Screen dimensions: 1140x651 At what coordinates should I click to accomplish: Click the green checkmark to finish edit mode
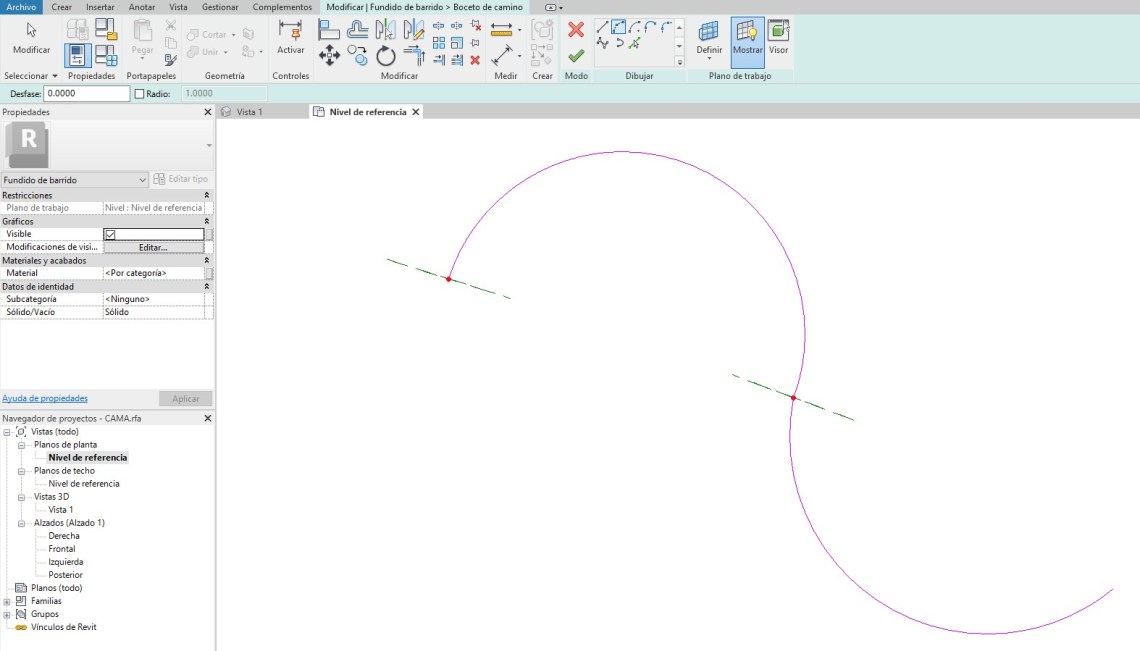coord(576,56)
